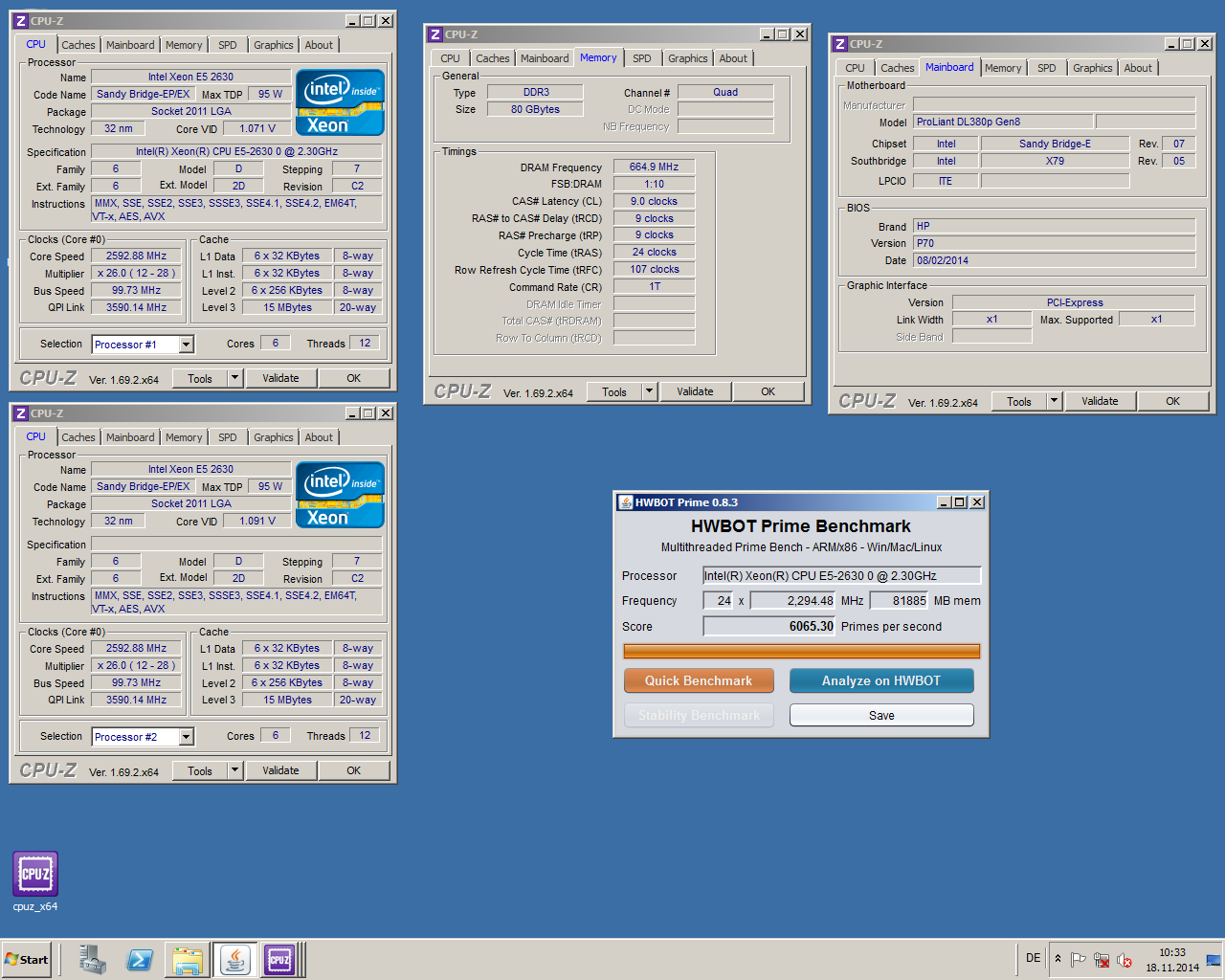
Task: Open Graphics tab in the Mainboard window
Action: pos(1092,68)
